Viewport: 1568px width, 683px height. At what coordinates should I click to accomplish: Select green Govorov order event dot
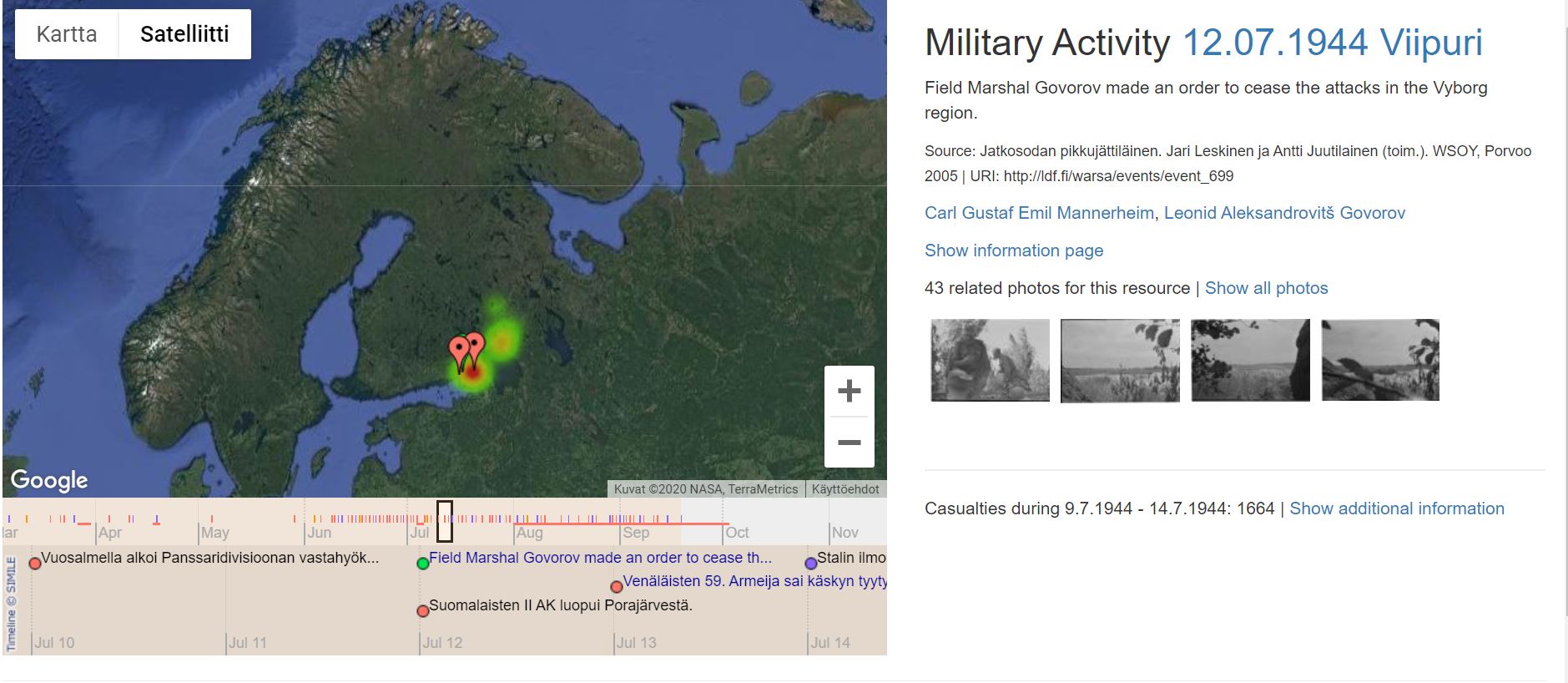(423, 564)
